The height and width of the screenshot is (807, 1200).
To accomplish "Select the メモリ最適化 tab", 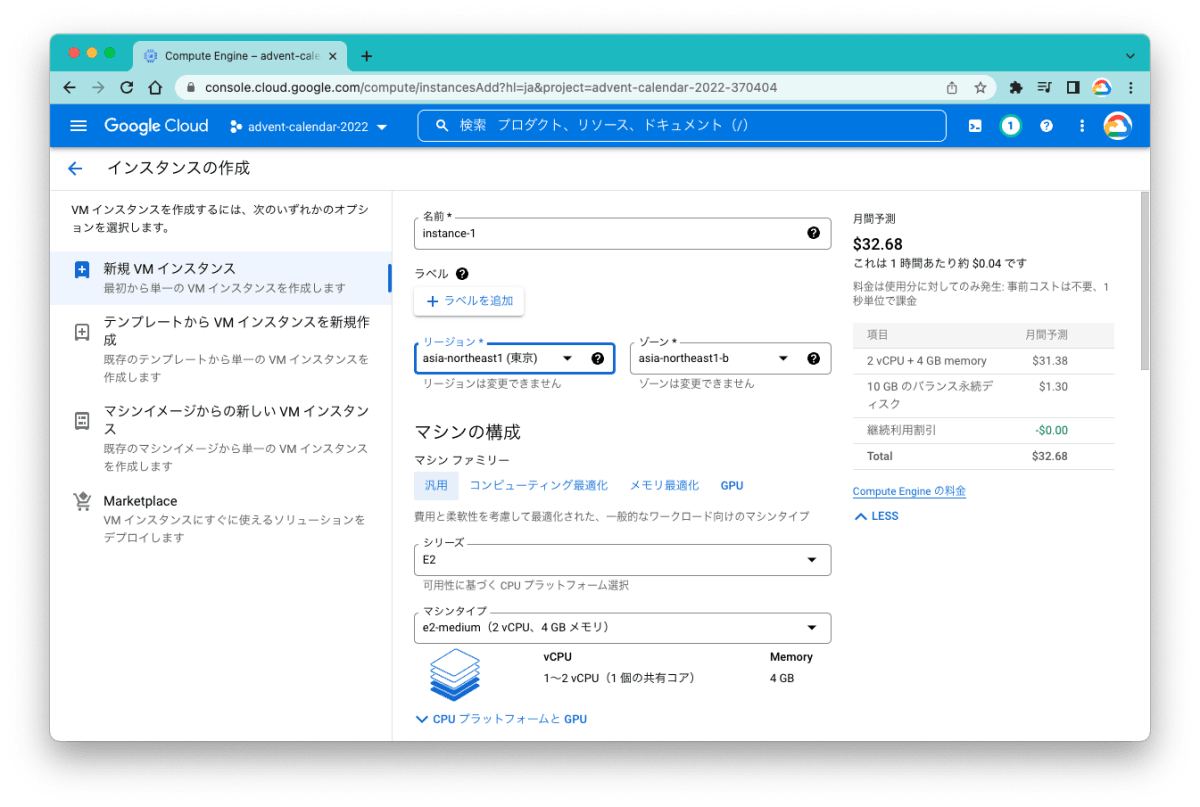I will point(664,485).
